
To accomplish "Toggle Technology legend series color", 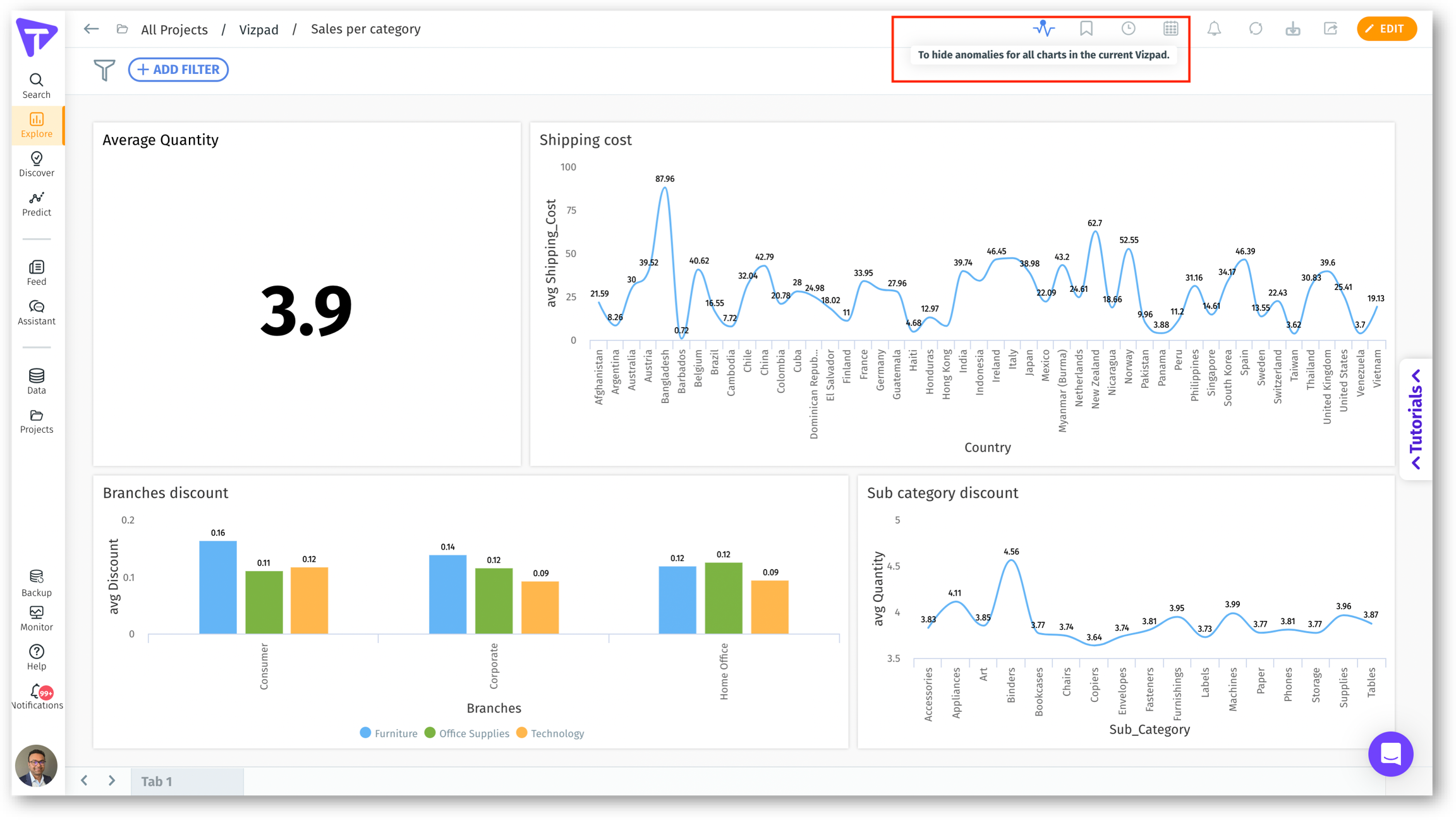I will 522,733.
